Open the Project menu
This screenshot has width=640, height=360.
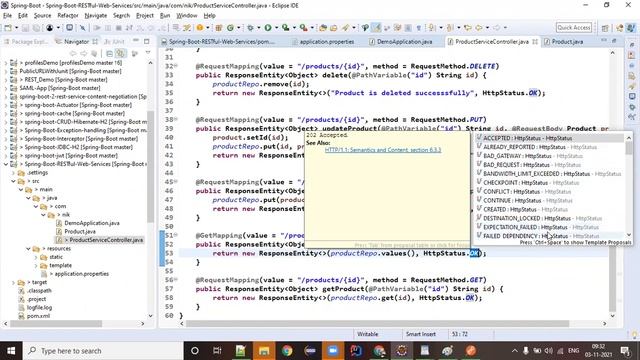(144, 16)
